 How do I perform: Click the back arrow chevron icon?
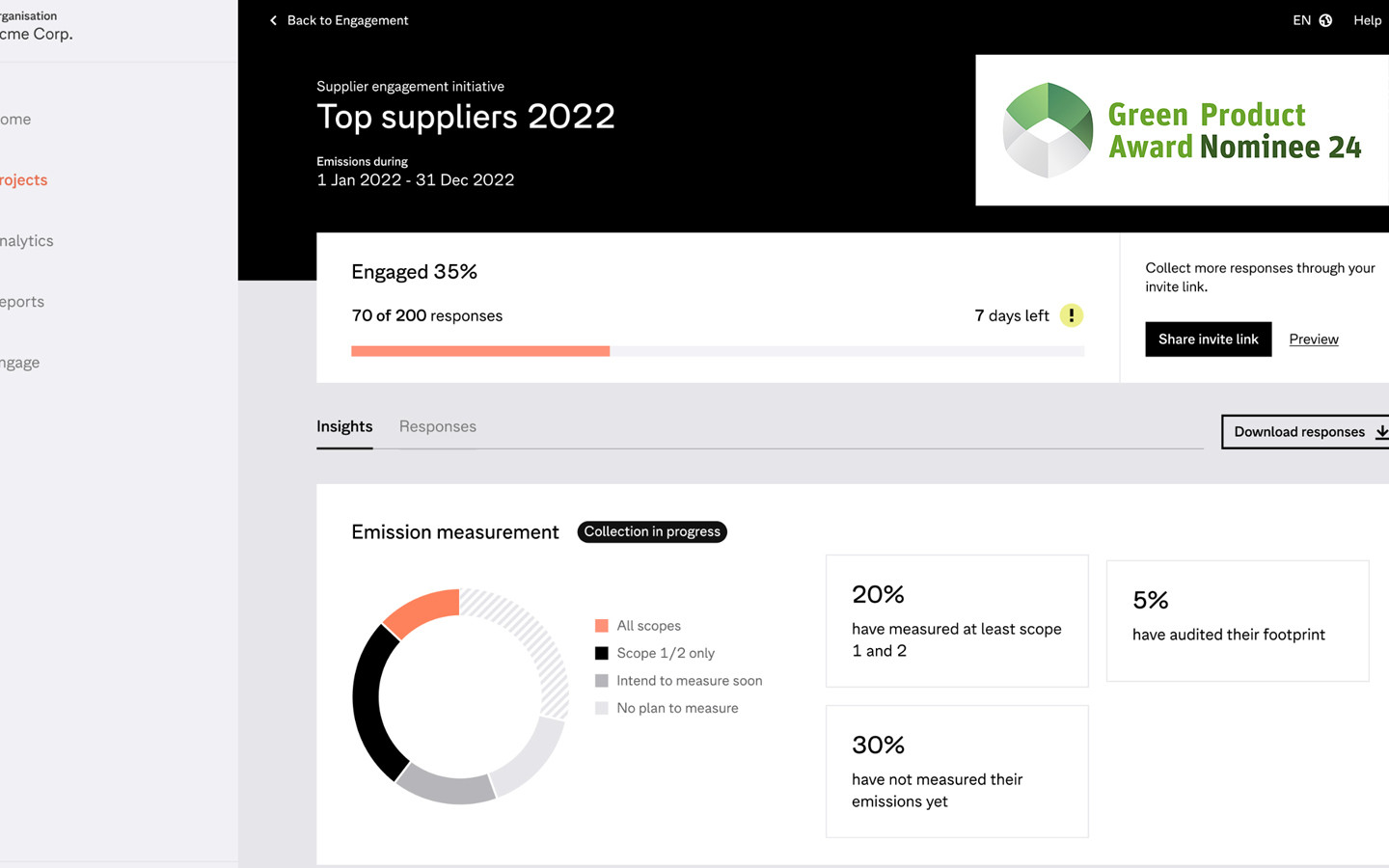(x=273, y=20)
